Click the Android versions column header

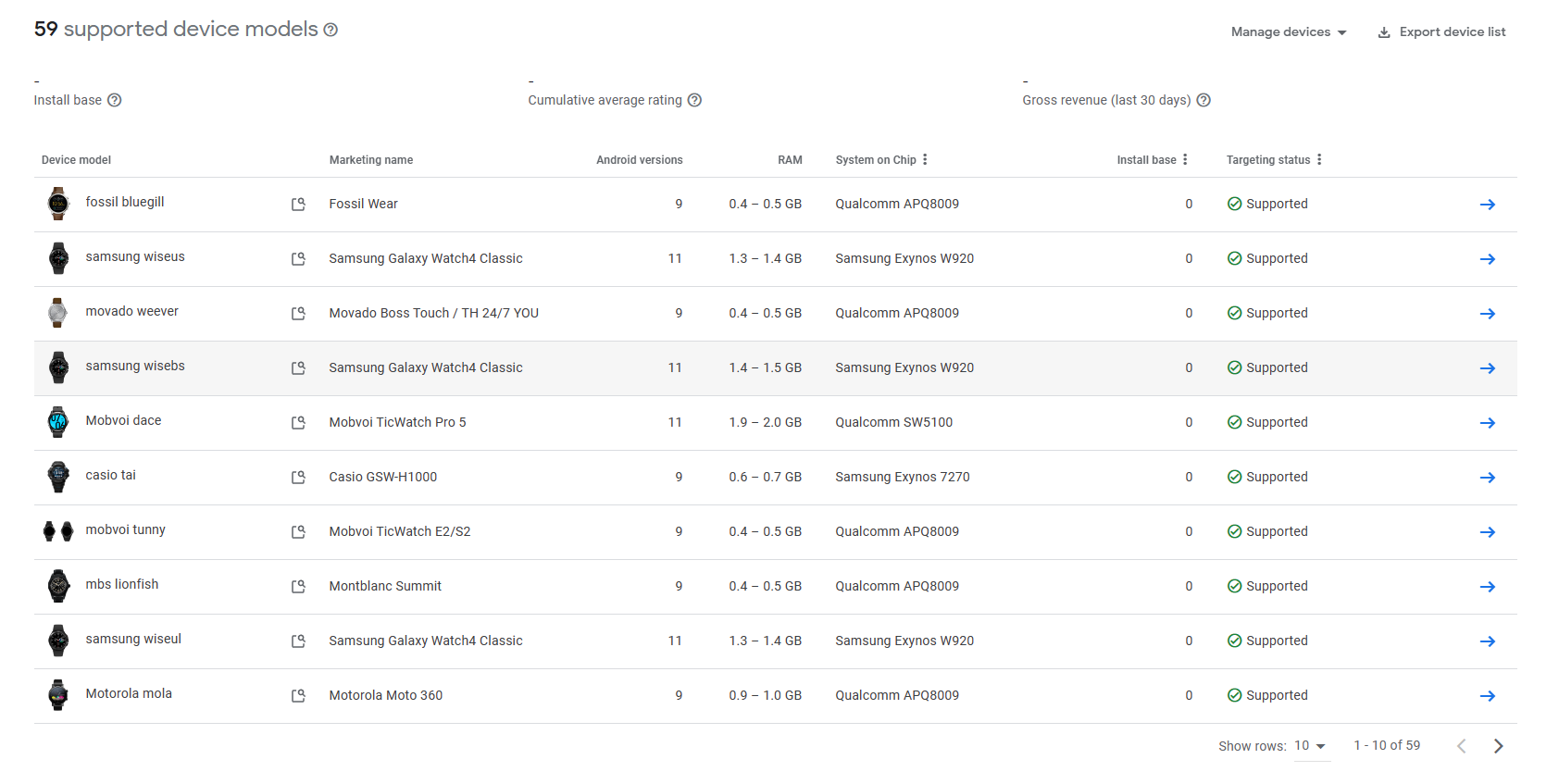point(640,160)
